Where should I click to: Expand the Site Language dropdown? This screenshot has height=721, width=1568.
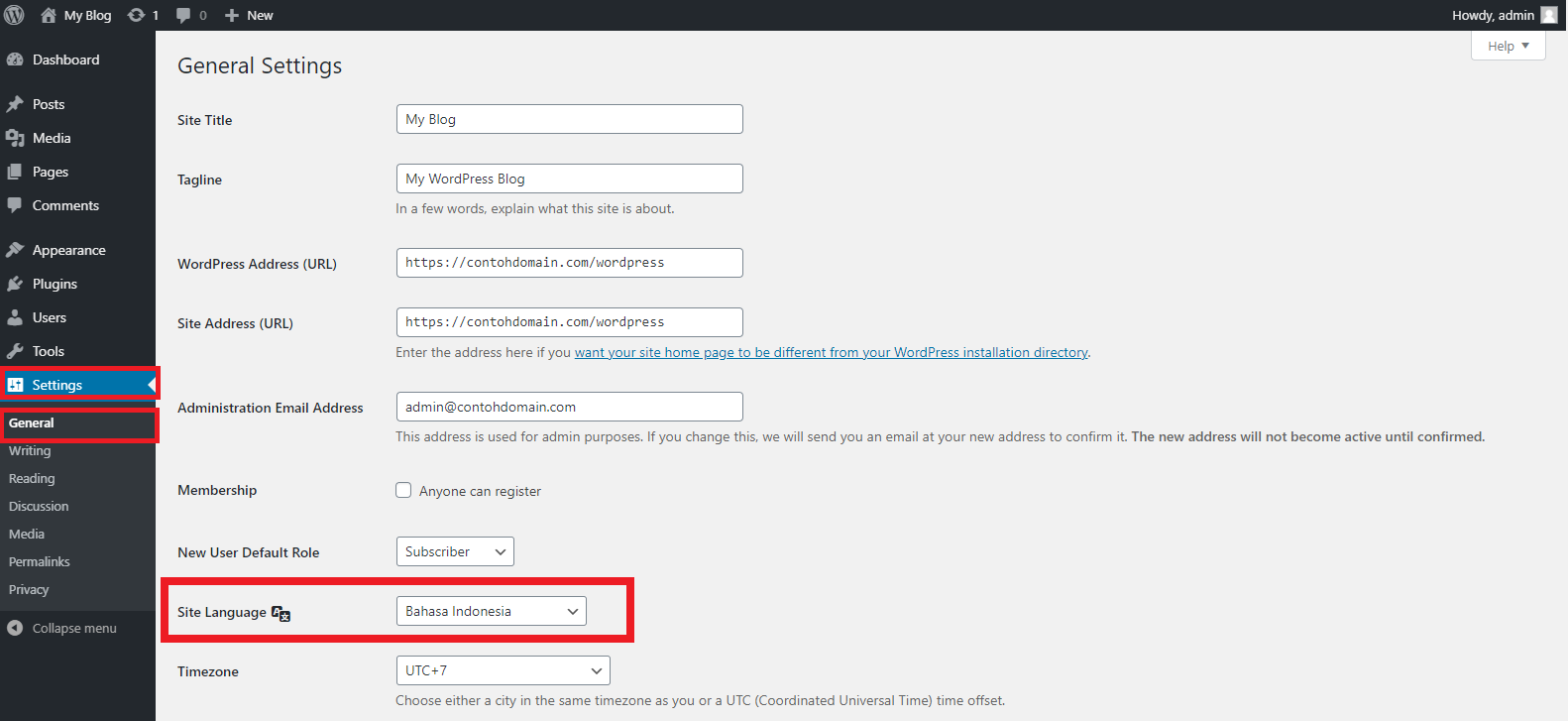(x=491, y=611)
